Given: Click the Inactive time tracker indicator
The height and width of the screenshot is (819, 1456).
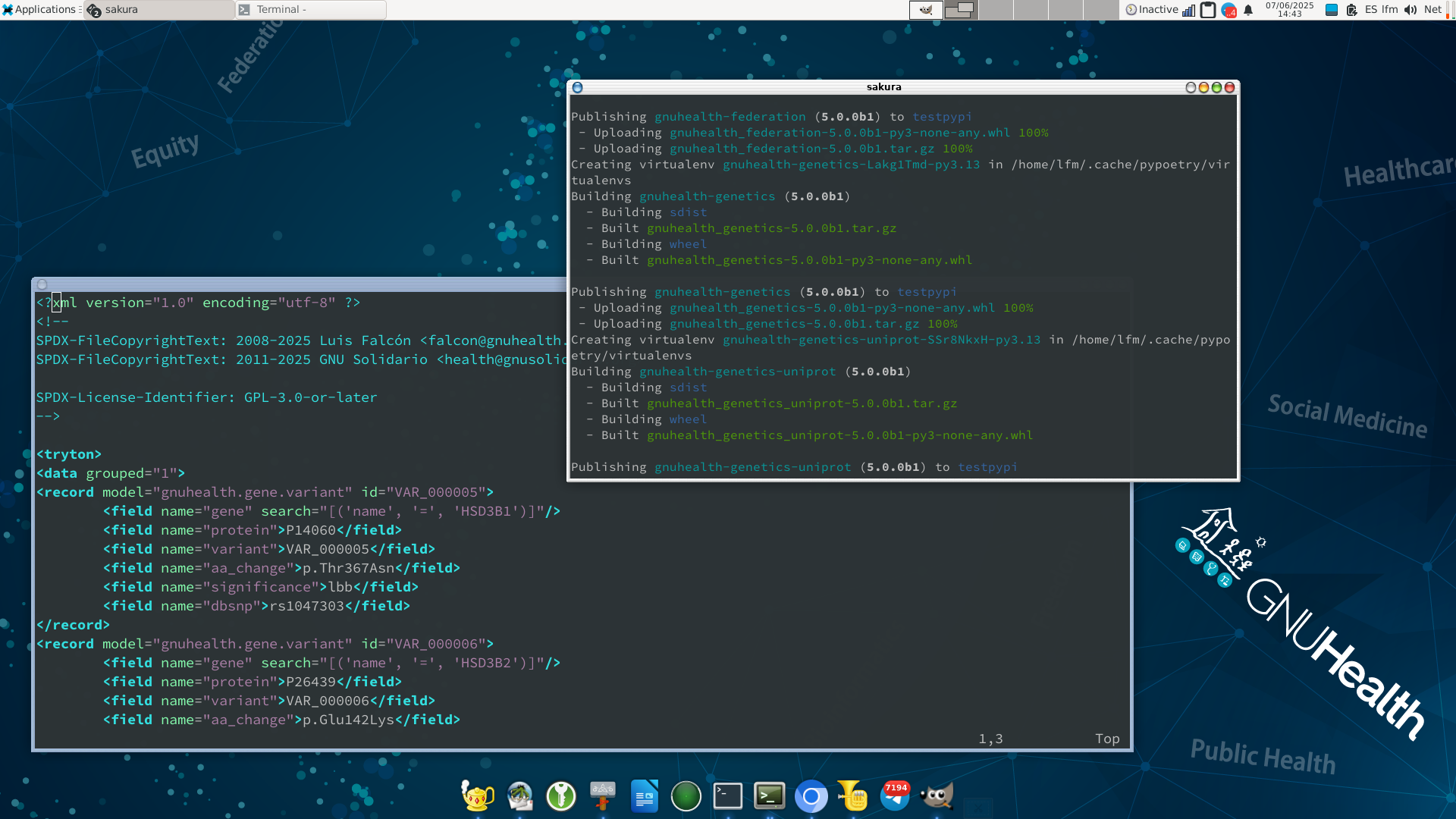Looking at the screenshot, I should tap(1152, 10).
